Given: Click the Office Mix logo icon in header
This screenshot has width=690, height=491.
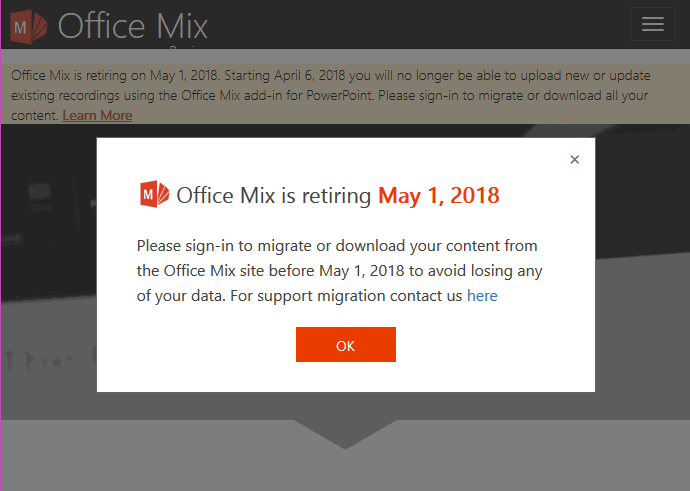Looking at the screenshot, I should [x=29, y=27].
